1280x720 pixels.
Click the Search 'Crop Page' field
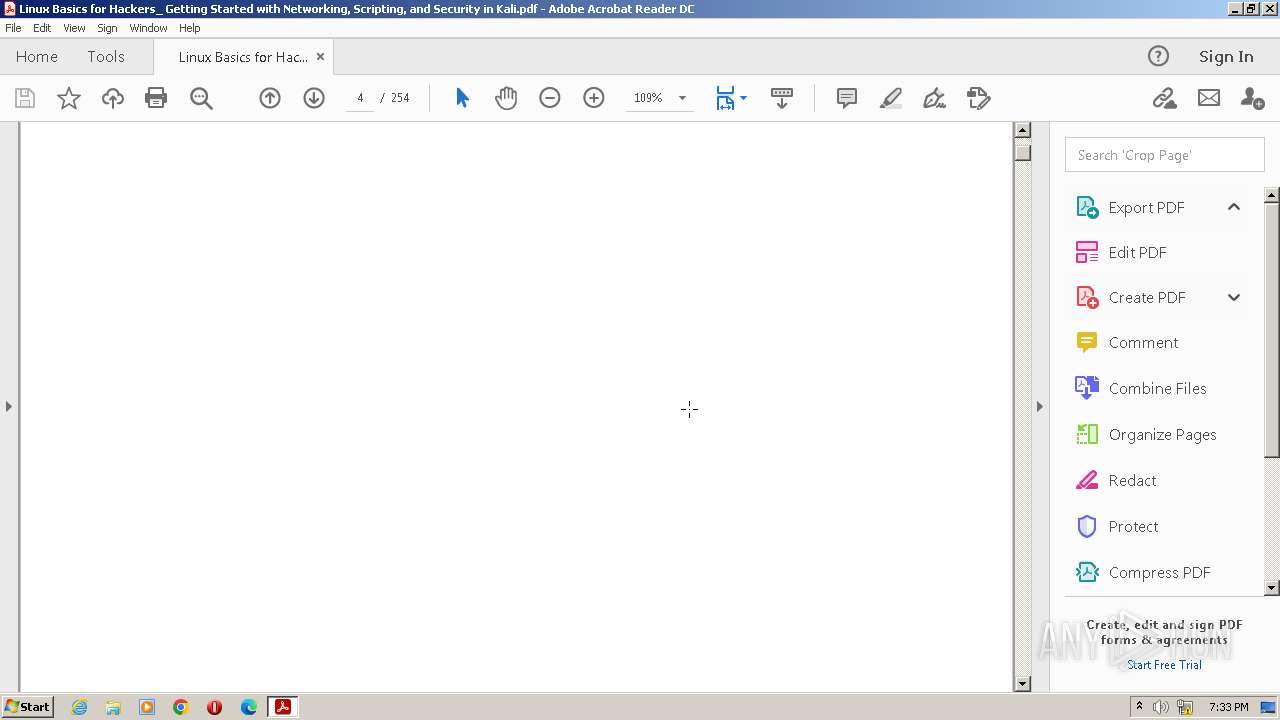coord(1165,155)
